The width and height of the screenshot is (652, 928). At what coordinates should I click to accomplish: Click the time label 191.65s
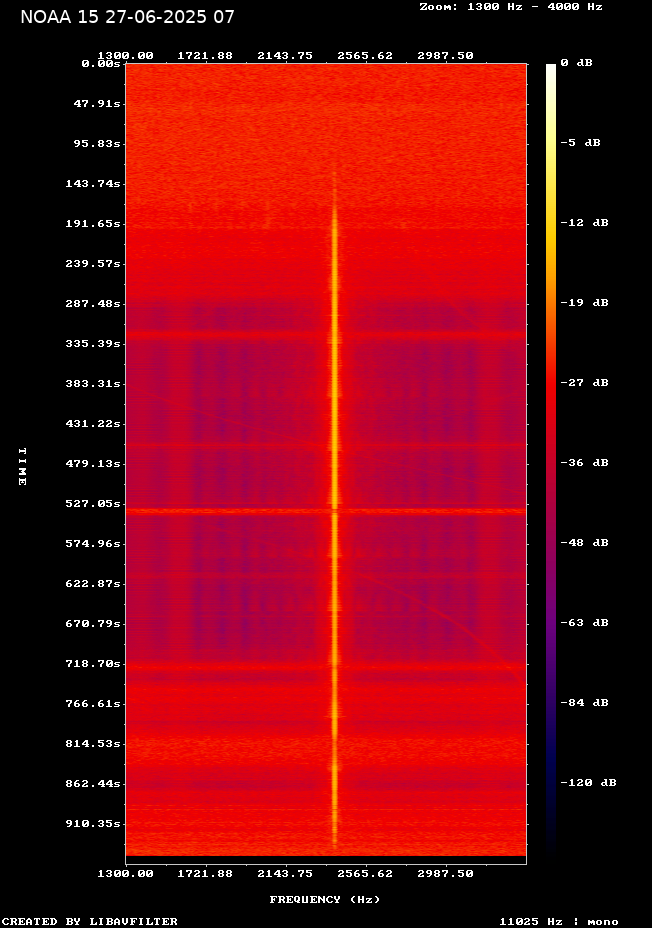93,224
